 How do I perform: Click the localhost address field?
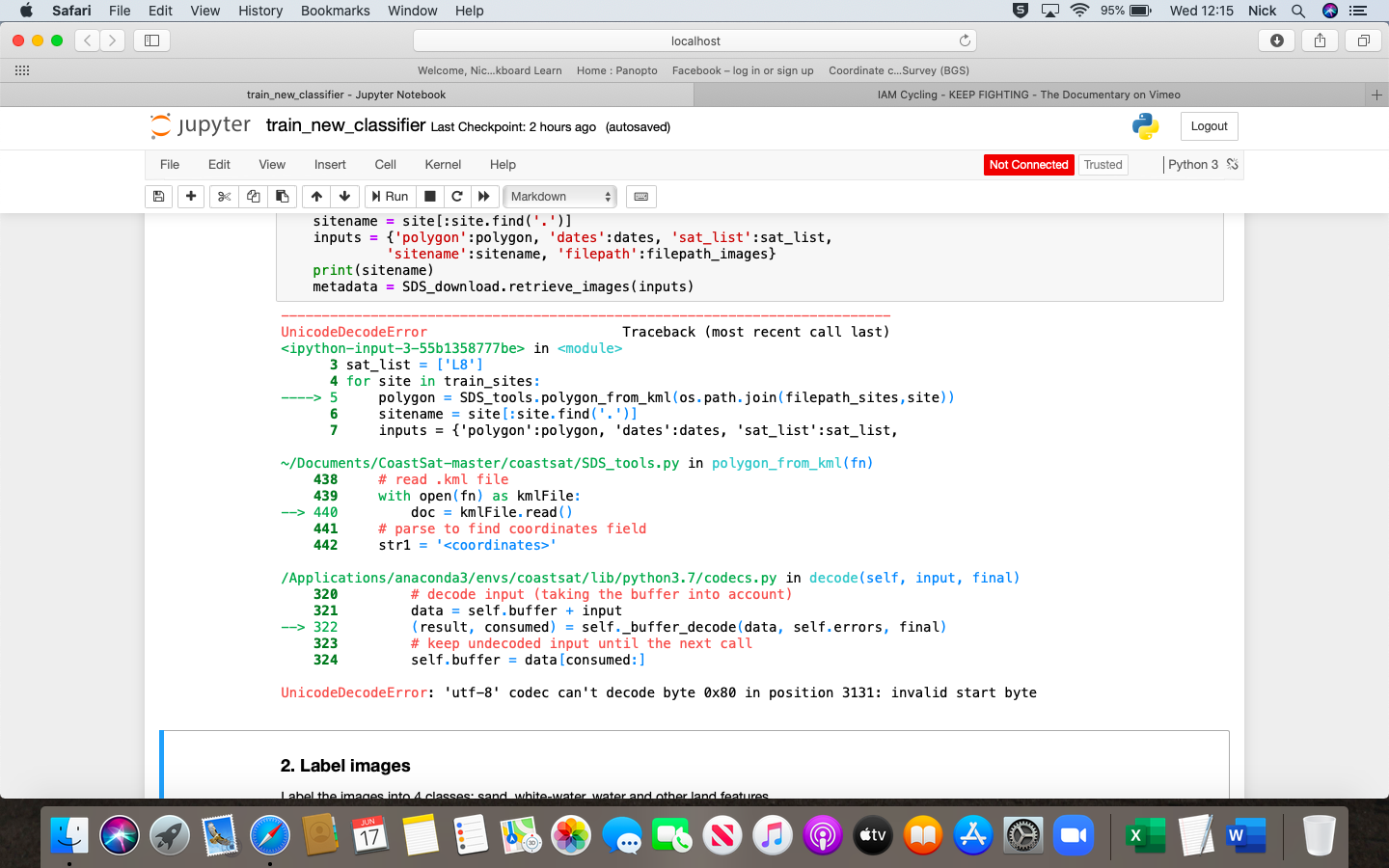(694, 41)
